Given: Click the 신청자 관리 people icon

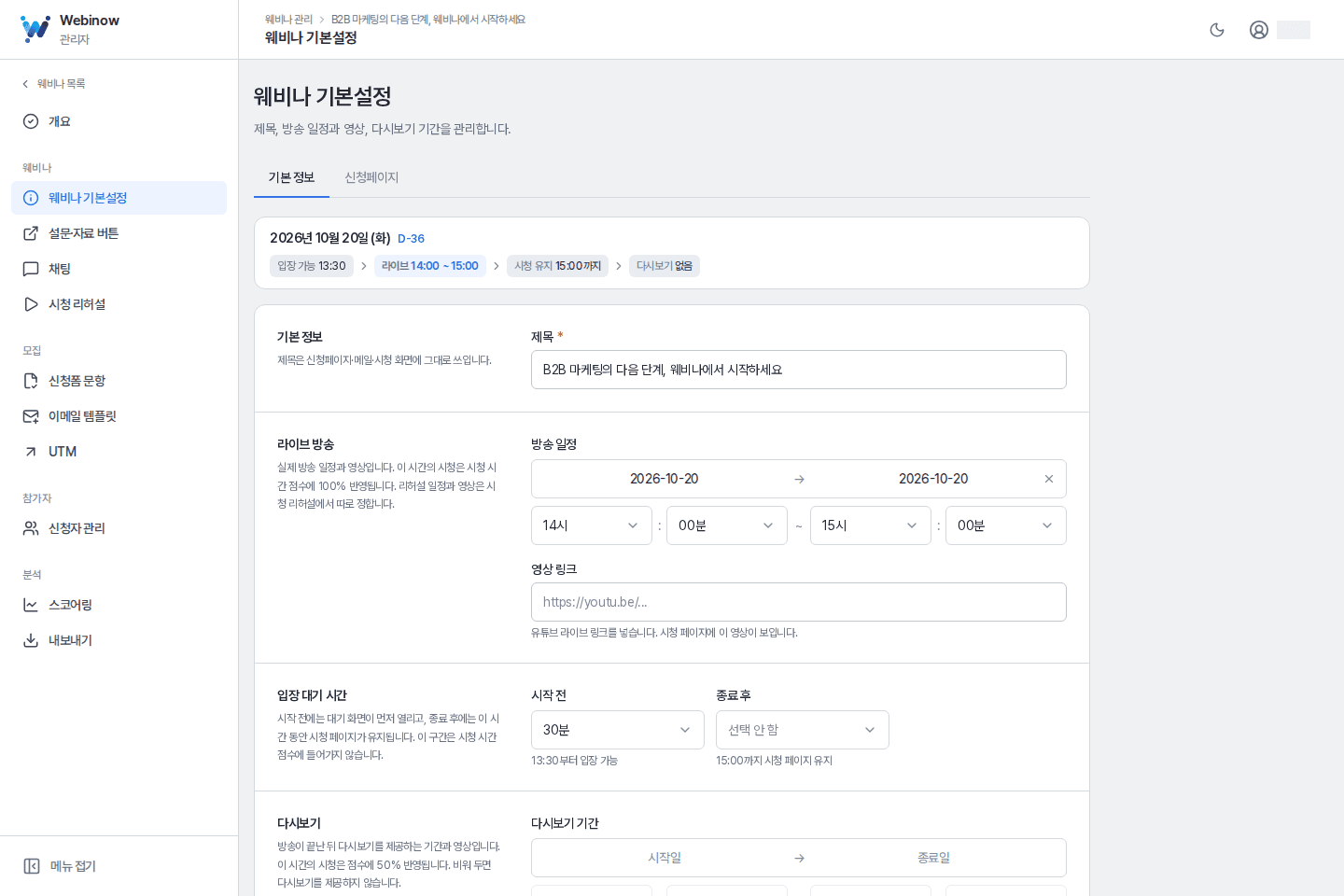Looking at the screenshot, I should (x=31, y=528).
